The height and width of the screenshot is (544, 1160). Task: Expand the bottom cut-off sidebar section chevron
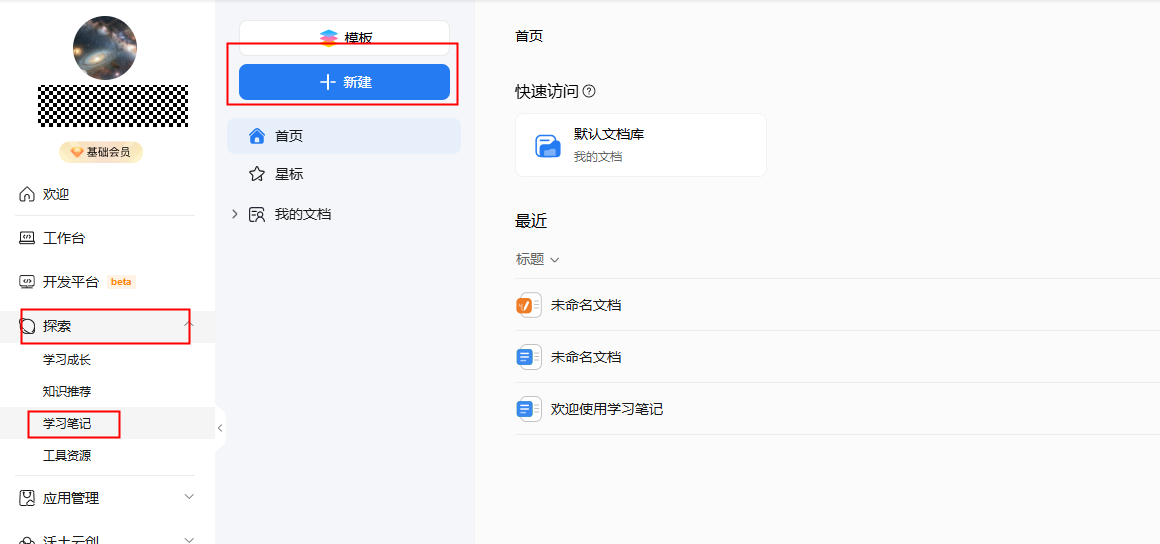click(x=189, y=540)
